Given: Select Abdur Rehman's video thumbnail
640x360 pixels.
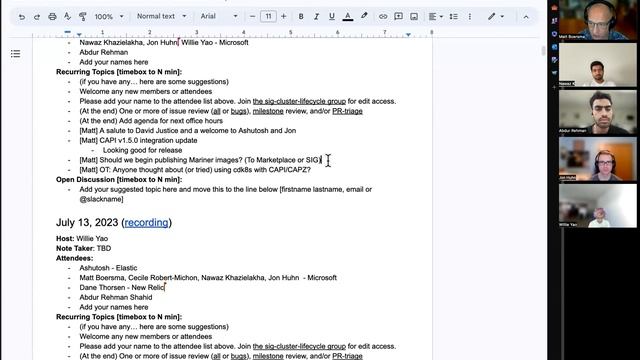Looking at the screenshot, I should pyautogui.click(x=597, y=111).
